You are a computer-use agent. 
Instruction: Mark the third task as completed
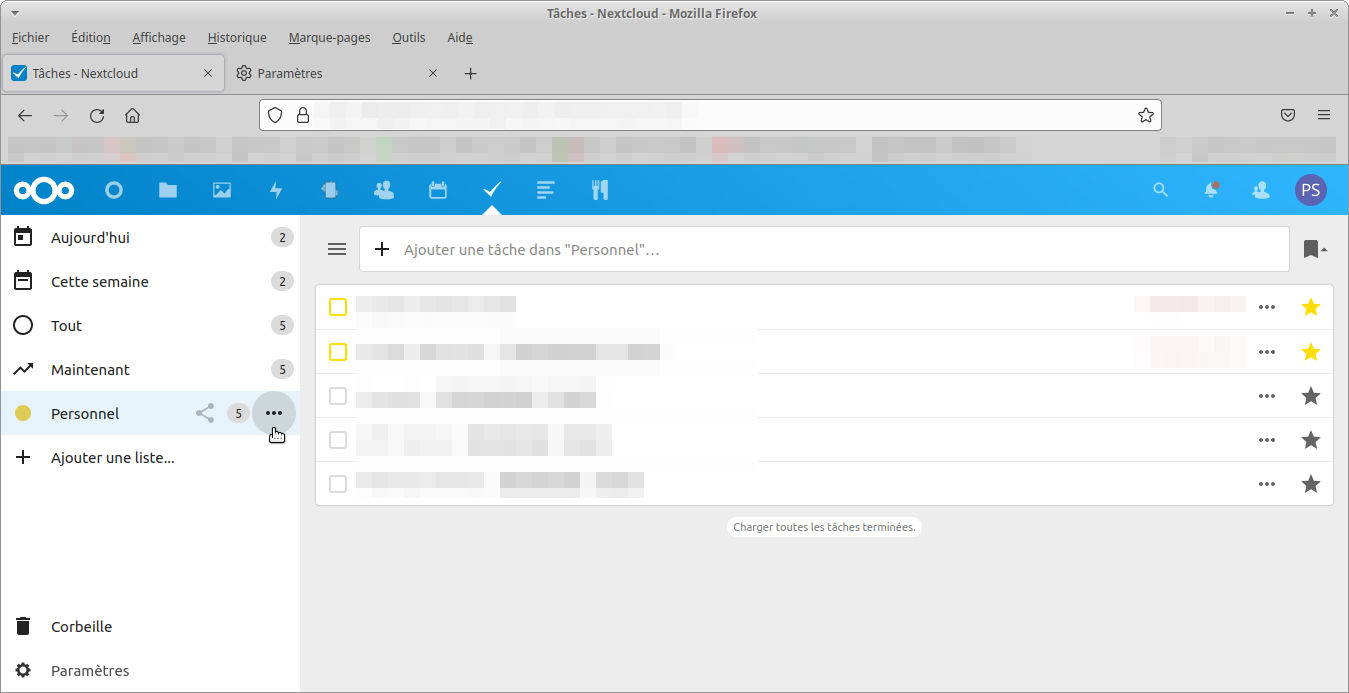(338, 396)
